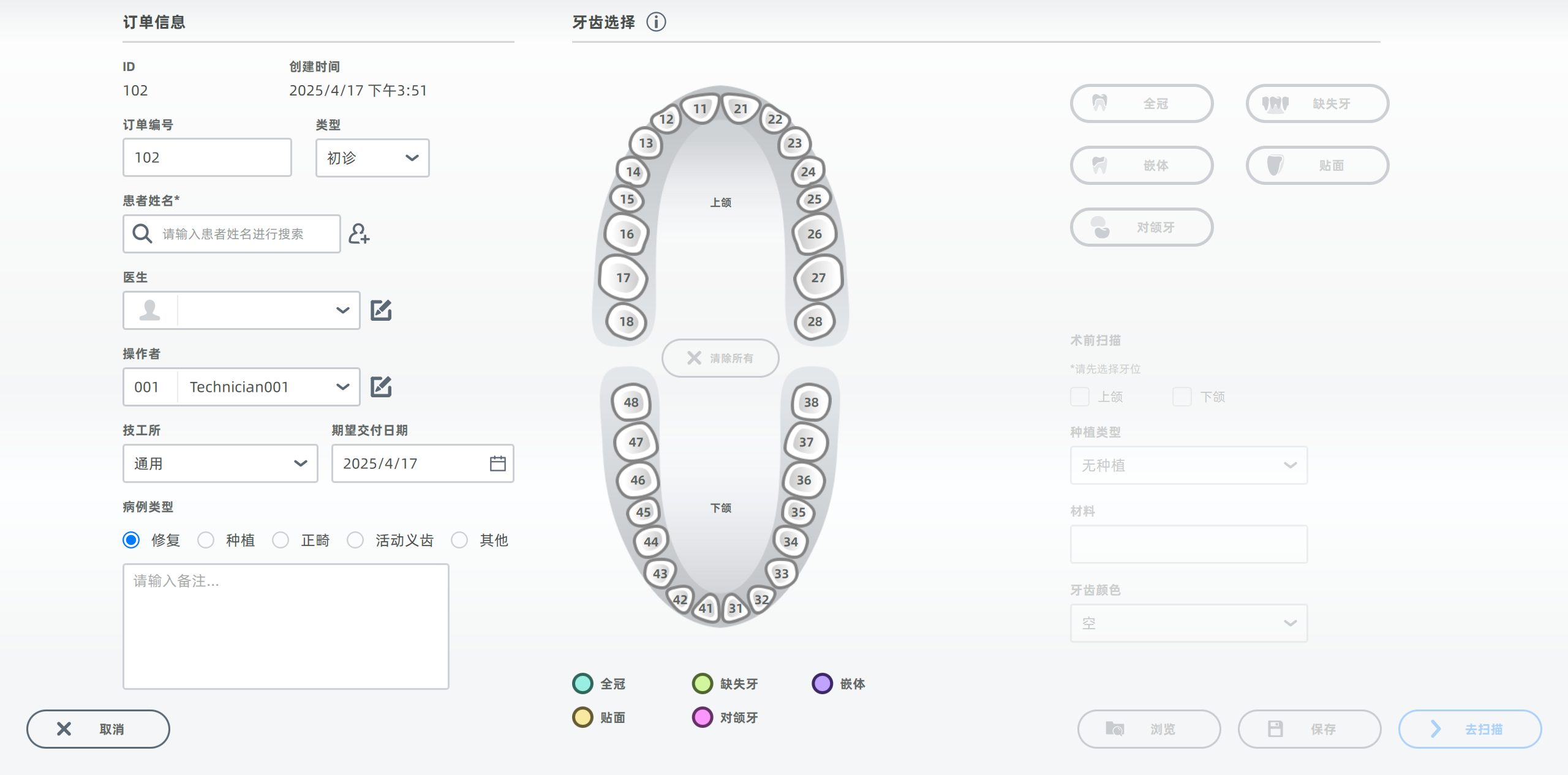Image resolution: width=1568 pixels, height=775 pixels.
Task: Open the delivery date calendar picker
Action: [497, 463]
